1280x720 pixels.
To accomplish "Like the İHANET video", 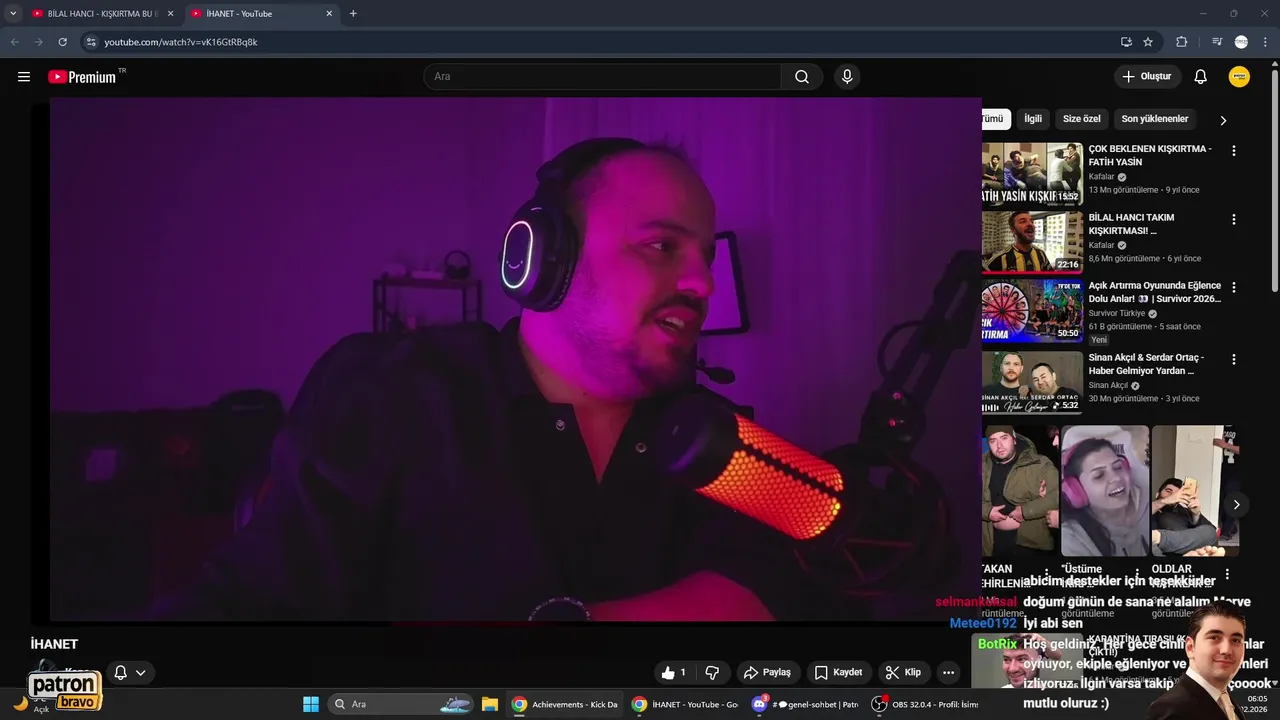I will 673,673.
